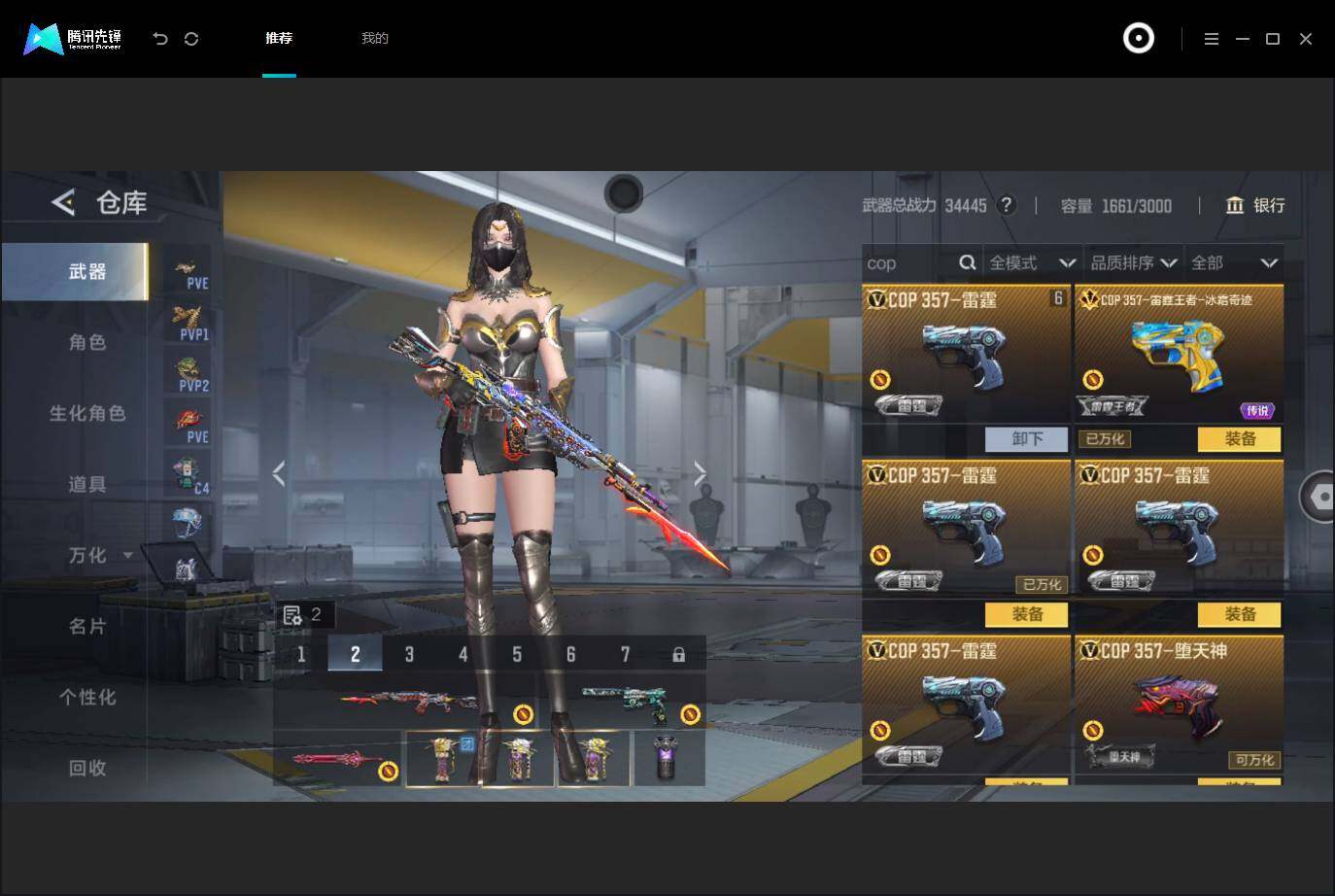Open the floating side panel button at the right edge
Image resolution: width=1335 pixels, height=896 pixels.
1319,497
